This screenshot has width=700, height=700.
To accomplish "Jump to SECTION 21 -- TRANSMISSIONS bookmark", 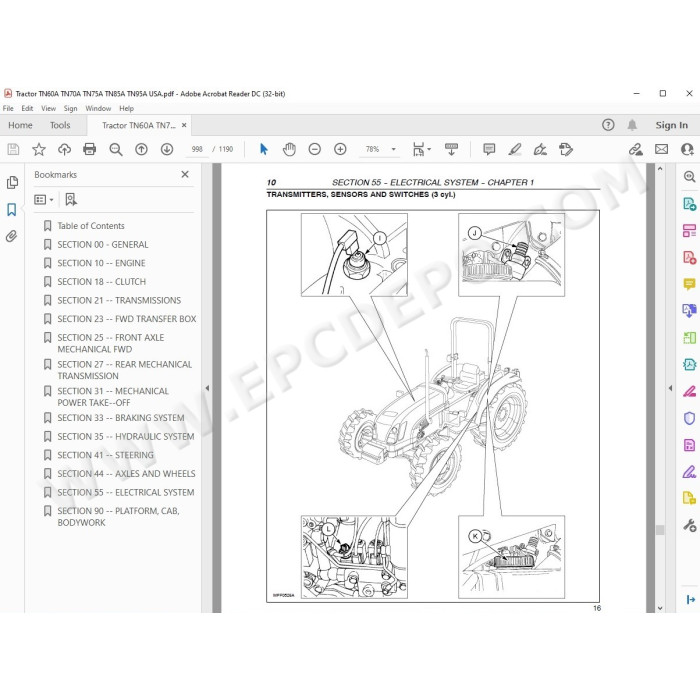I will click(x=119, y=300).
